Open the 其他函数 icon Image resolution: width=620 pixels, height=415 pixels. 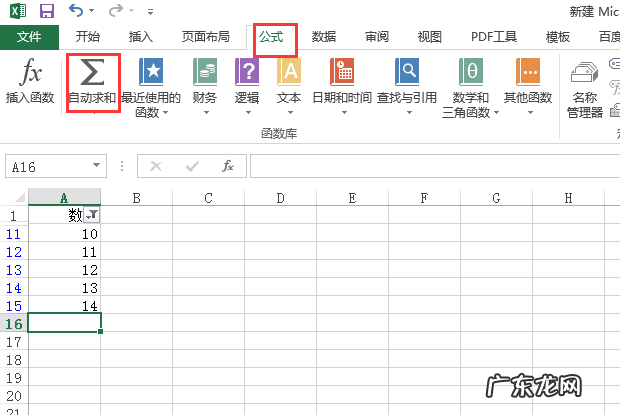[x=528, y=72]
